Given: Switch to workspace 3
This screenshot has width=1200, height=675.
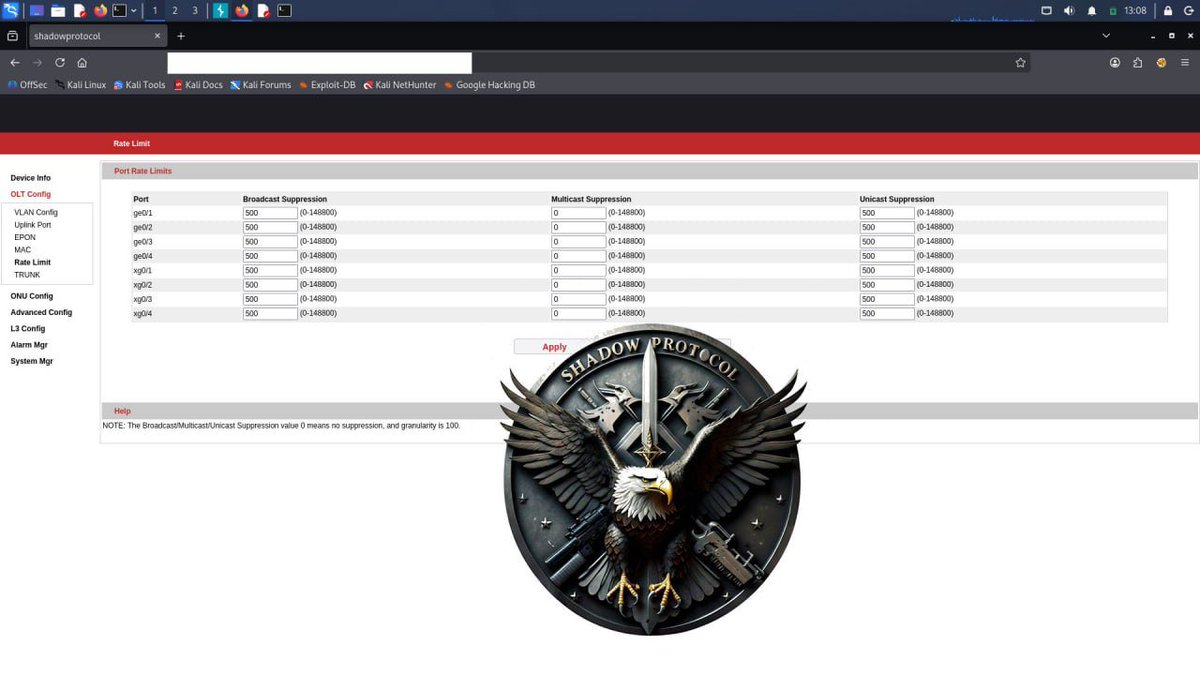Looking at the screenshot, I should tap(195, 10).
